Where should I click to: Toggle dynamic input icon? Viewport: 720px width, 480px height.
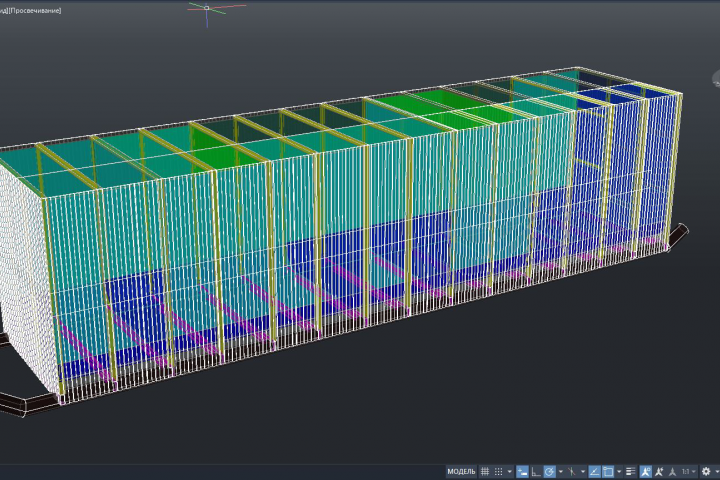(x=522, y=472)
